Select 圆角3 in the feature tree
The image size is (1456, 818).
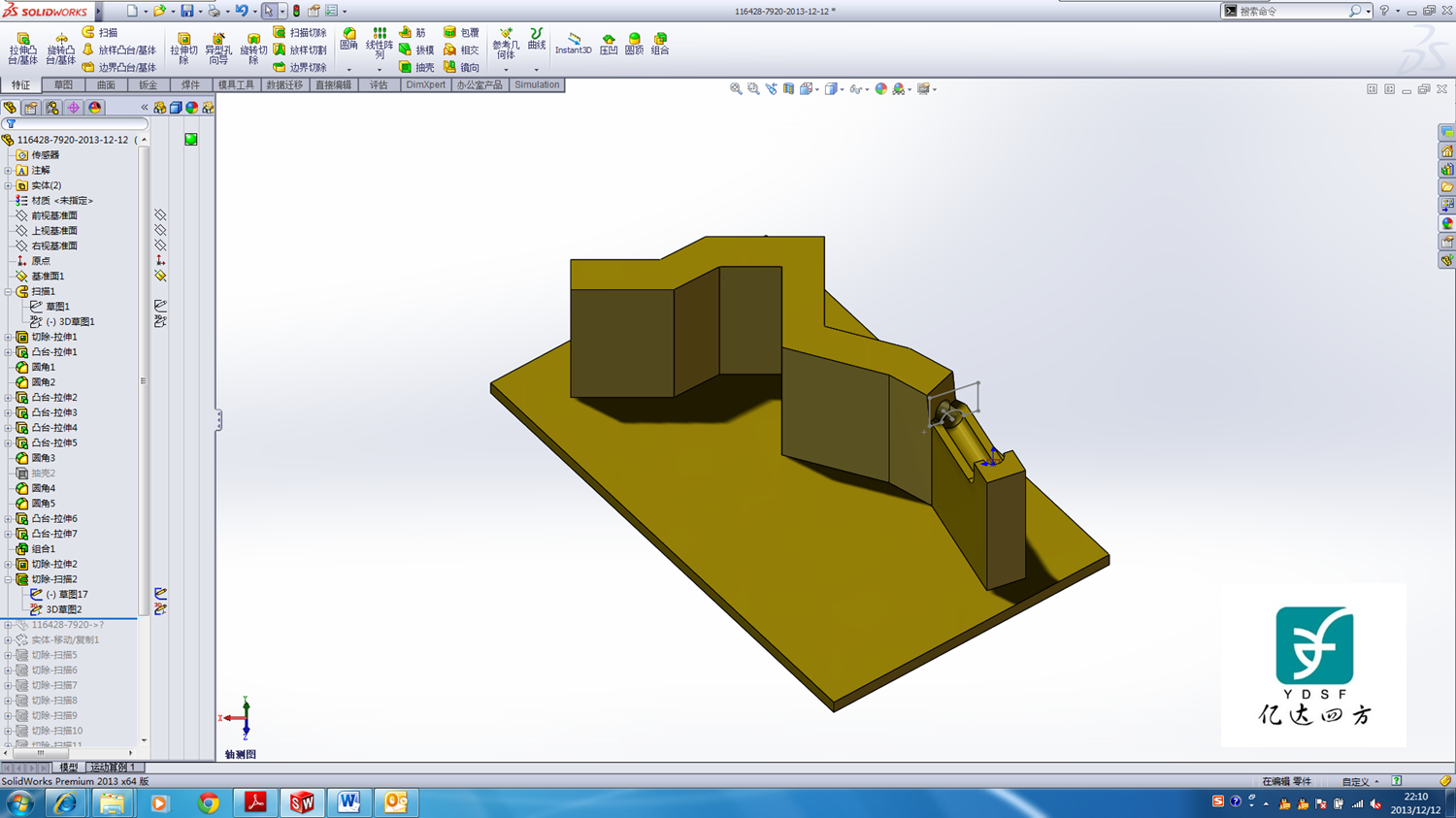click(x=36, y=458)
